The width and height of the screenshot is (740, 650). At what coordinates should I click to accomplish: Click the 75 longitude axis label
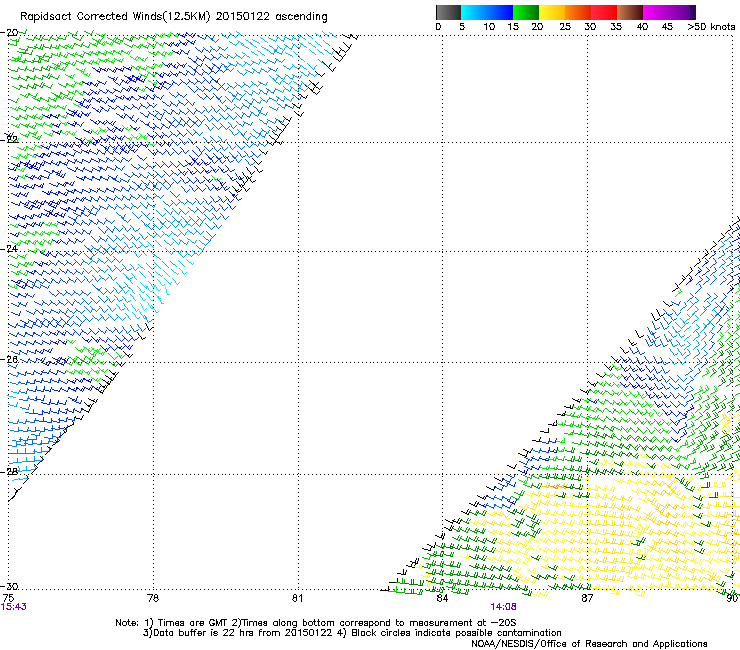tap(8, 598)
